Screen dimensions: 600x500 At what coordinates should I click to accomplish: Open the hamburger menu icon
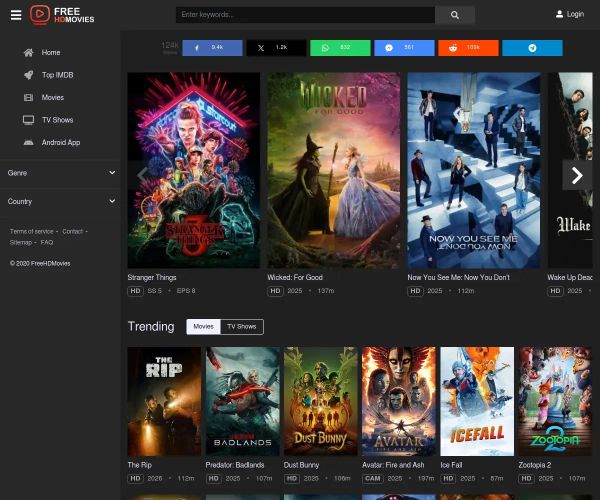16,15
